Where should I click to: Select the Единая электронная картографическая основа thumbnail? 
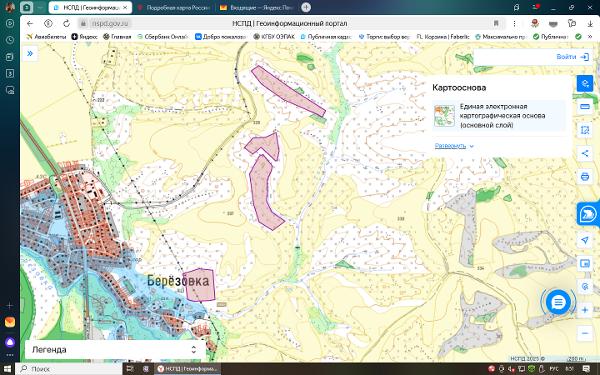444,116
